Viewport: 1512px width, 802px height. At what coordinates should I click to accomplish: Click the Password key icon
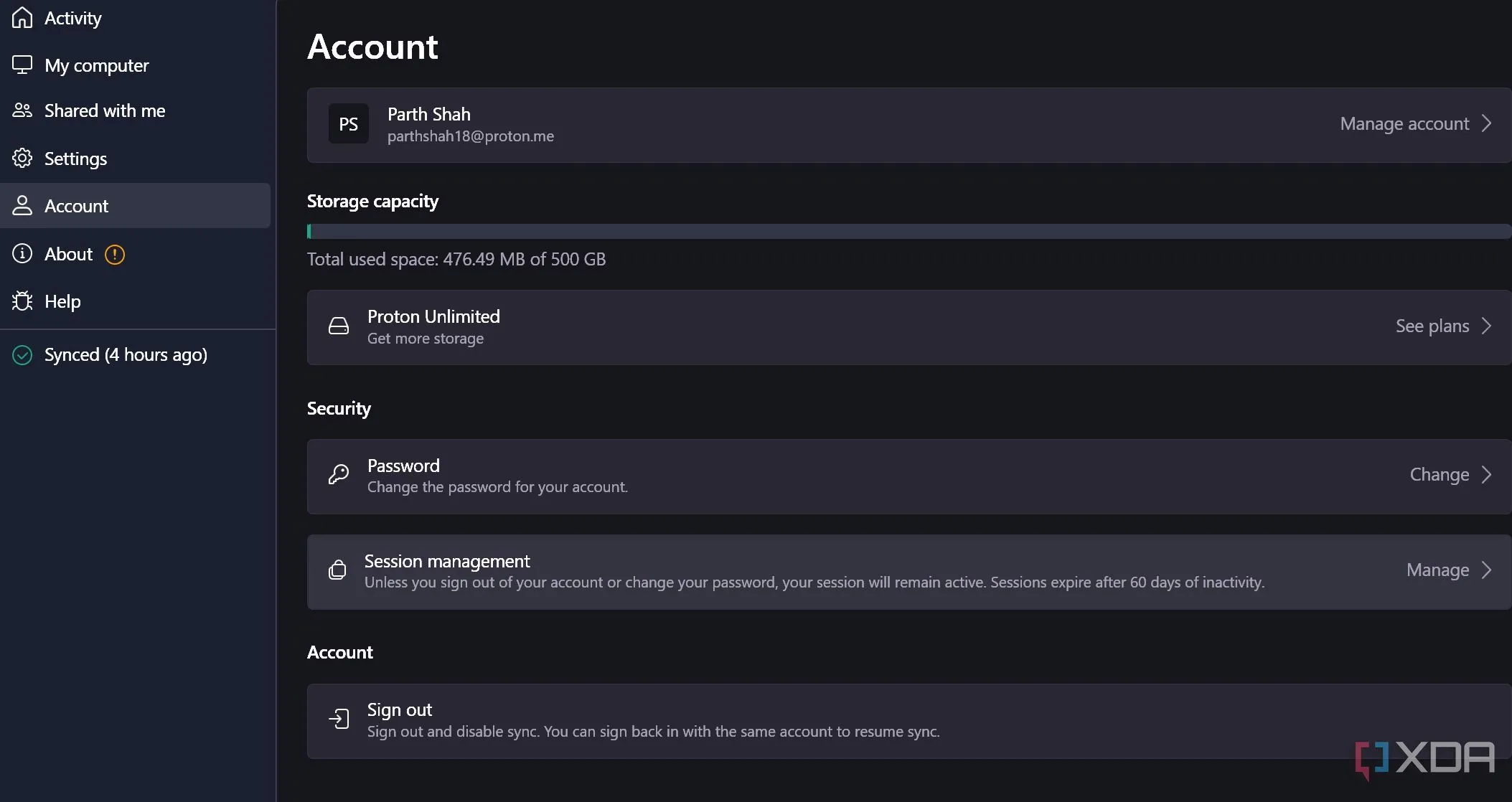click(338, 475)
